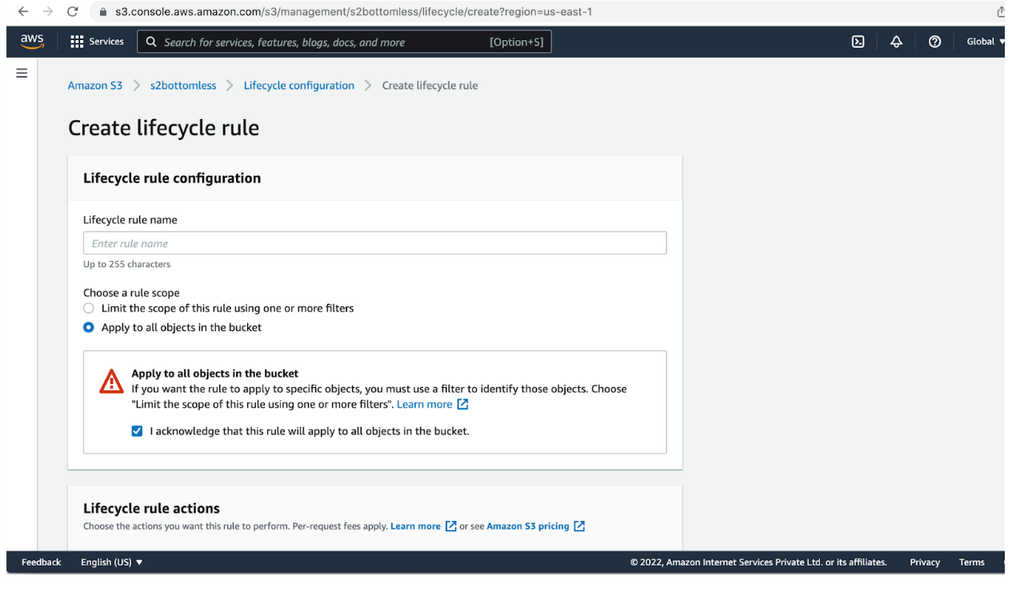Go back in the browser
This screenshot has height=592, width=1024.
click(23, 12)
